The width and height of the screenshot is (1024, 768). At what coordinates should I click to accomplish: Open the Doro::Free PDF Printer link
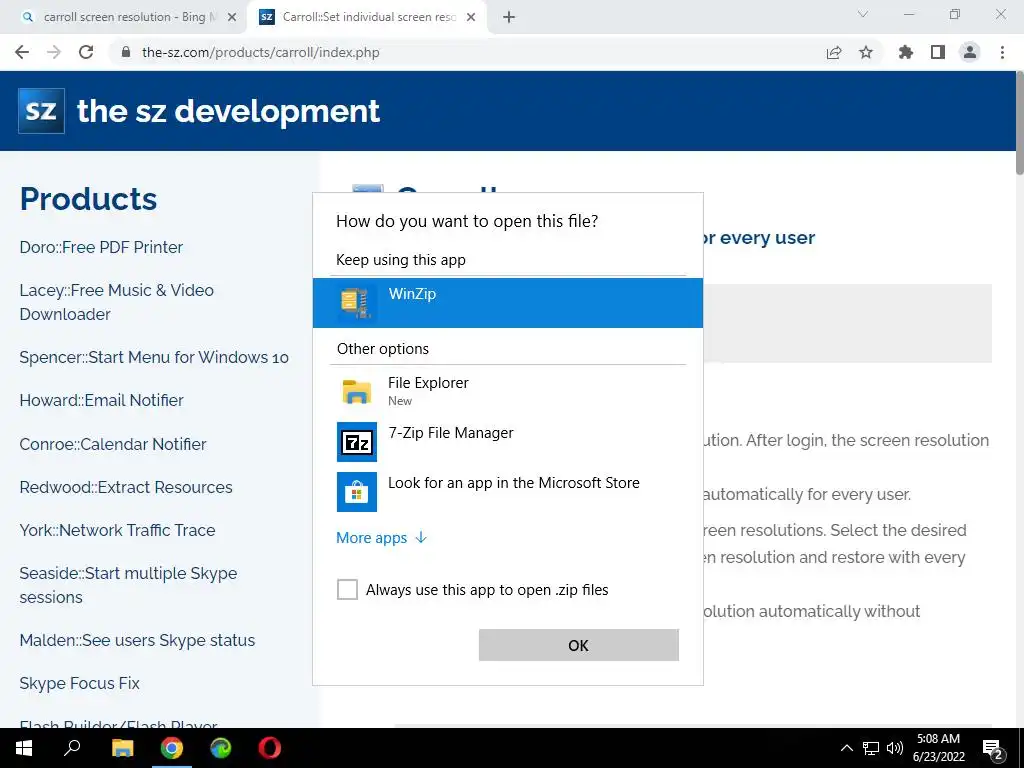coord(101,248)
